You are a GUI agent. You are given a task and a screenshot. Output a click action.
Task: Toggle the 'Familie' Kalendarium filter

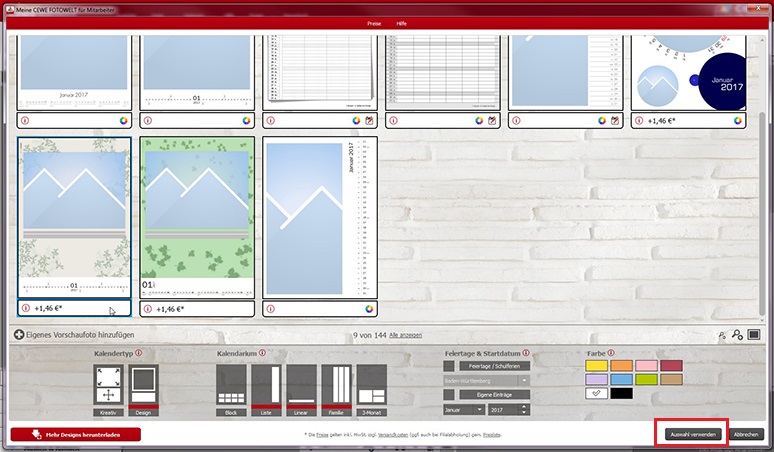coord(336,390)
